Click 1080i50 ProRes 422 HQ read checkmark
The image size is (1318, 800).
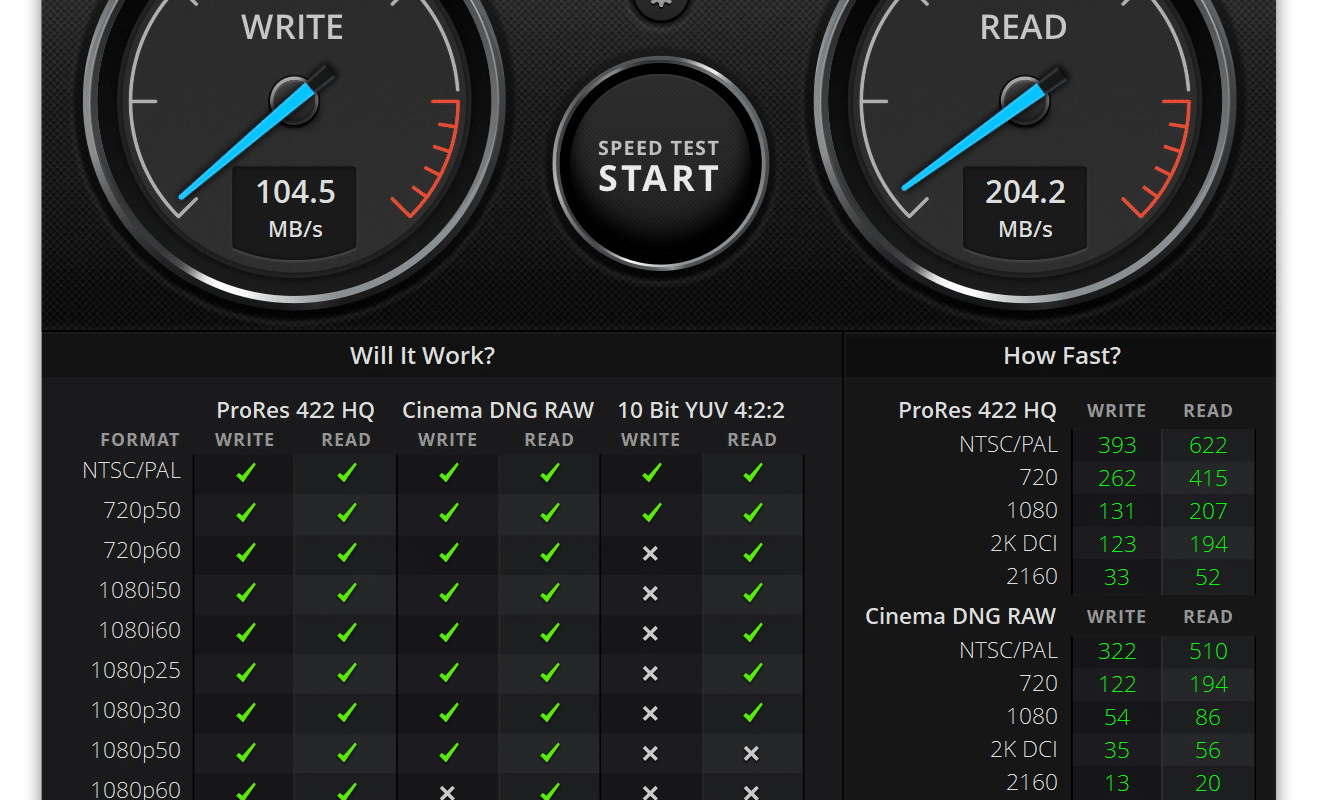click(x=346, y=593)
